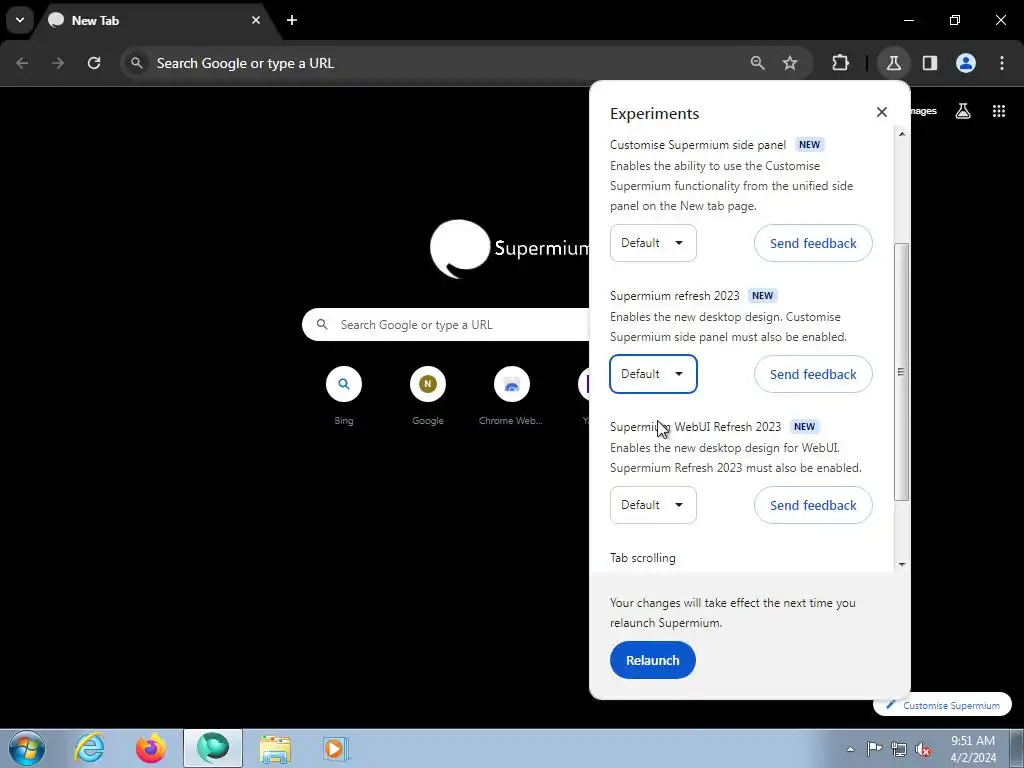Launch Internet Explorer from taskbar
The width and height of the screenshot is (1024, 768).
coord(89,748)
